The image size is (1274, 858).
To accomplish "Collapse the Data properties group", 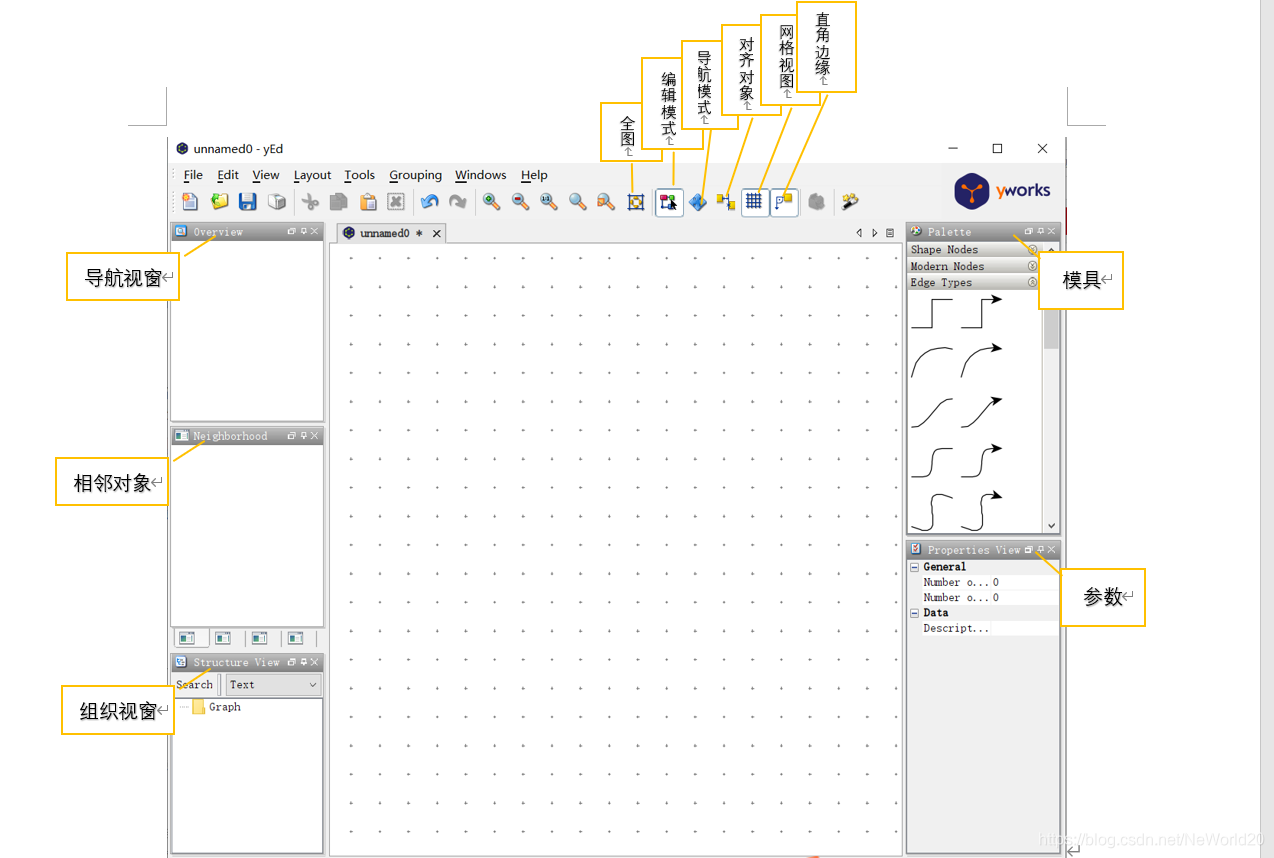I will coord(915,613).
